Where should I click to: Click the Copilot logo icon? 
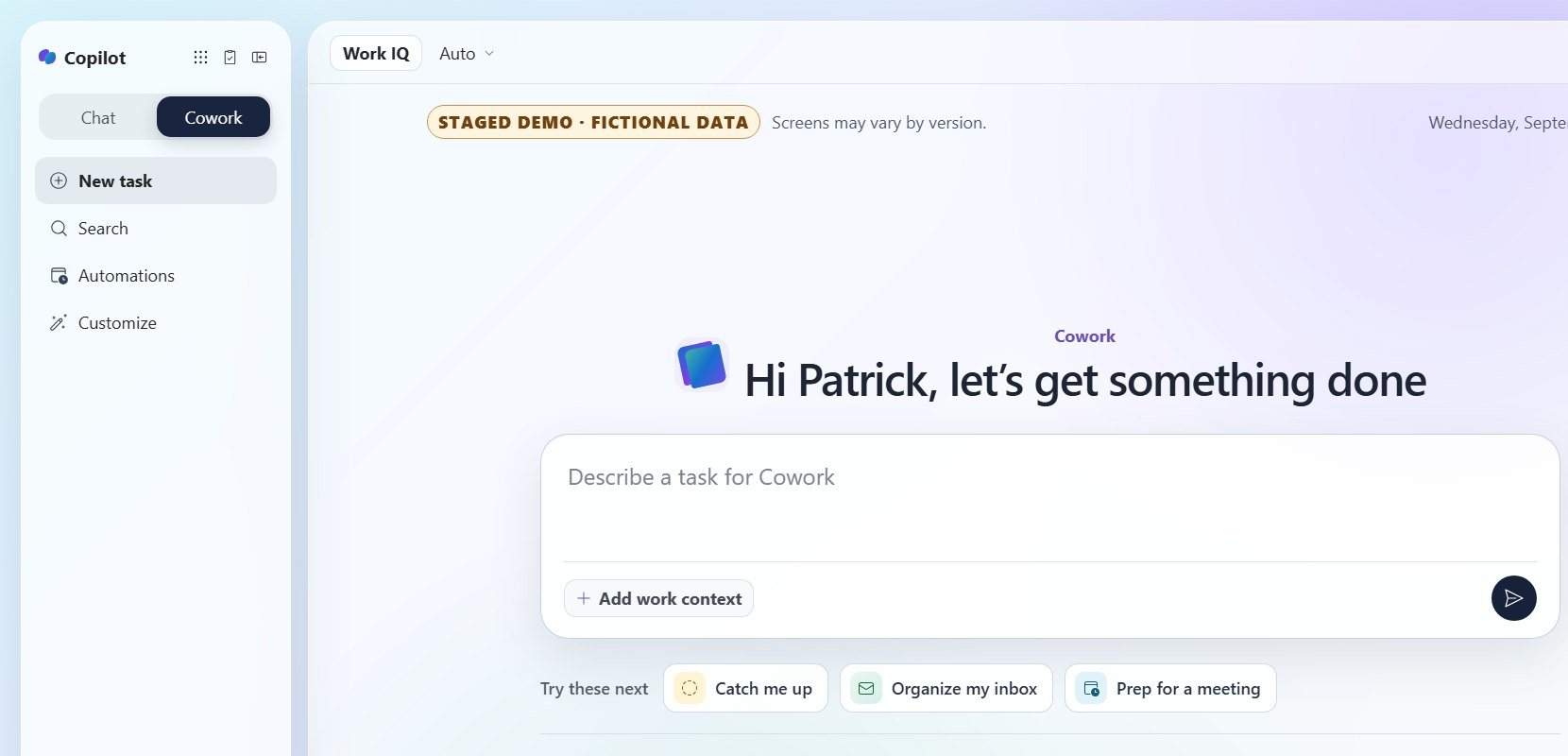(47, 58)
